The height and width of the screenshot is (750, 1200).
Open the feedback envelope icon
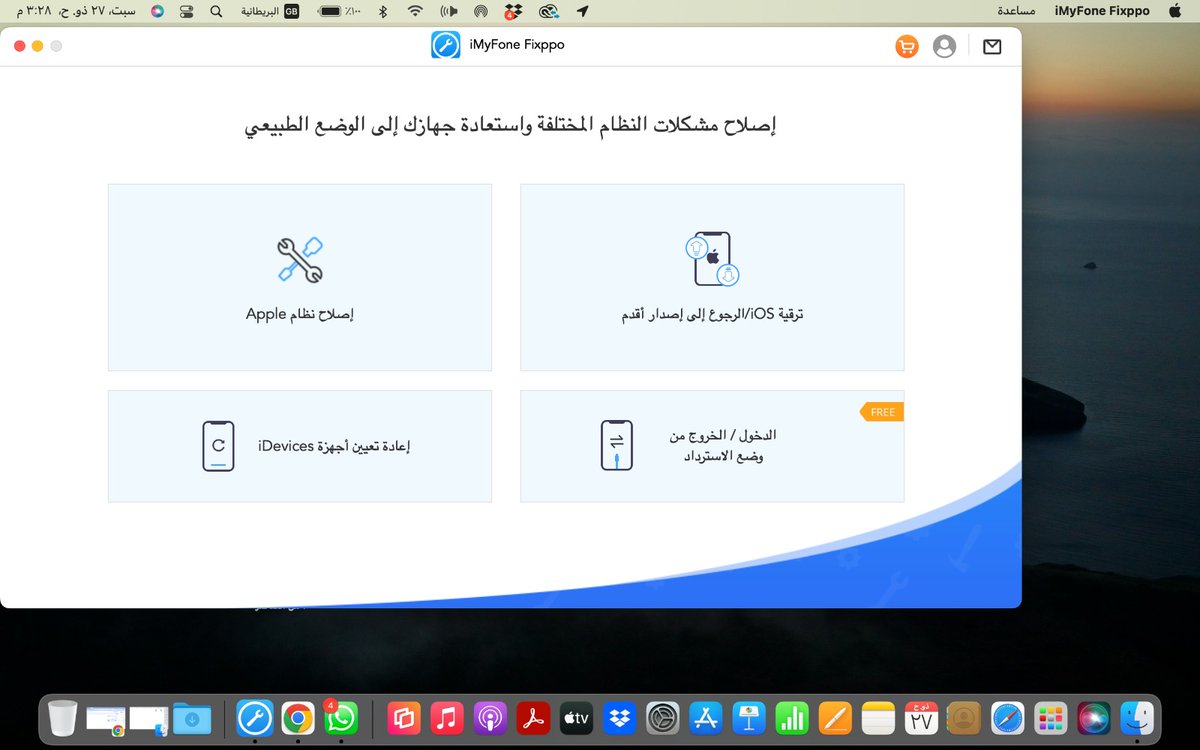[992, 47]
